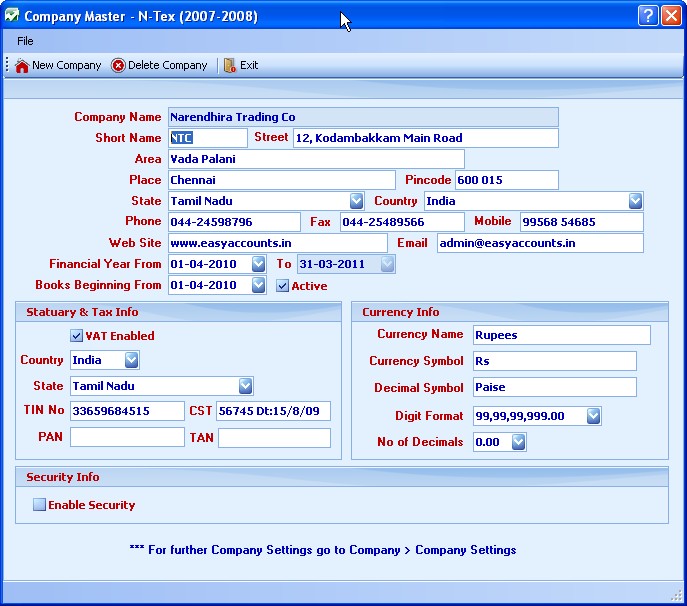Toggle the VAT Enabled checkbox
The height and width of the screenshot is (606, 687).
click(x=76, y=336)
